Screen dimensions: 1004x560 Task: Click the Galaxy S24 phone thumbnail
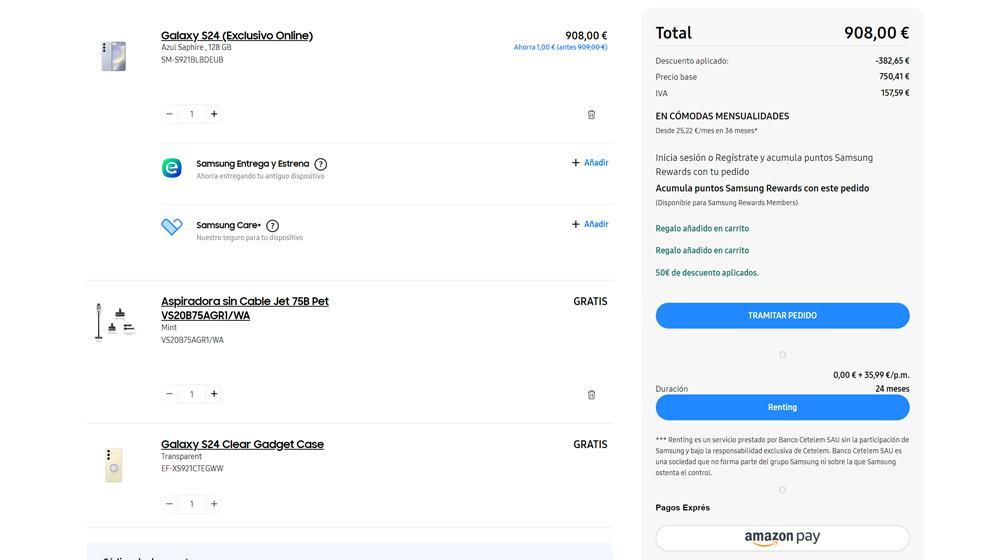(x=113, y=56)
